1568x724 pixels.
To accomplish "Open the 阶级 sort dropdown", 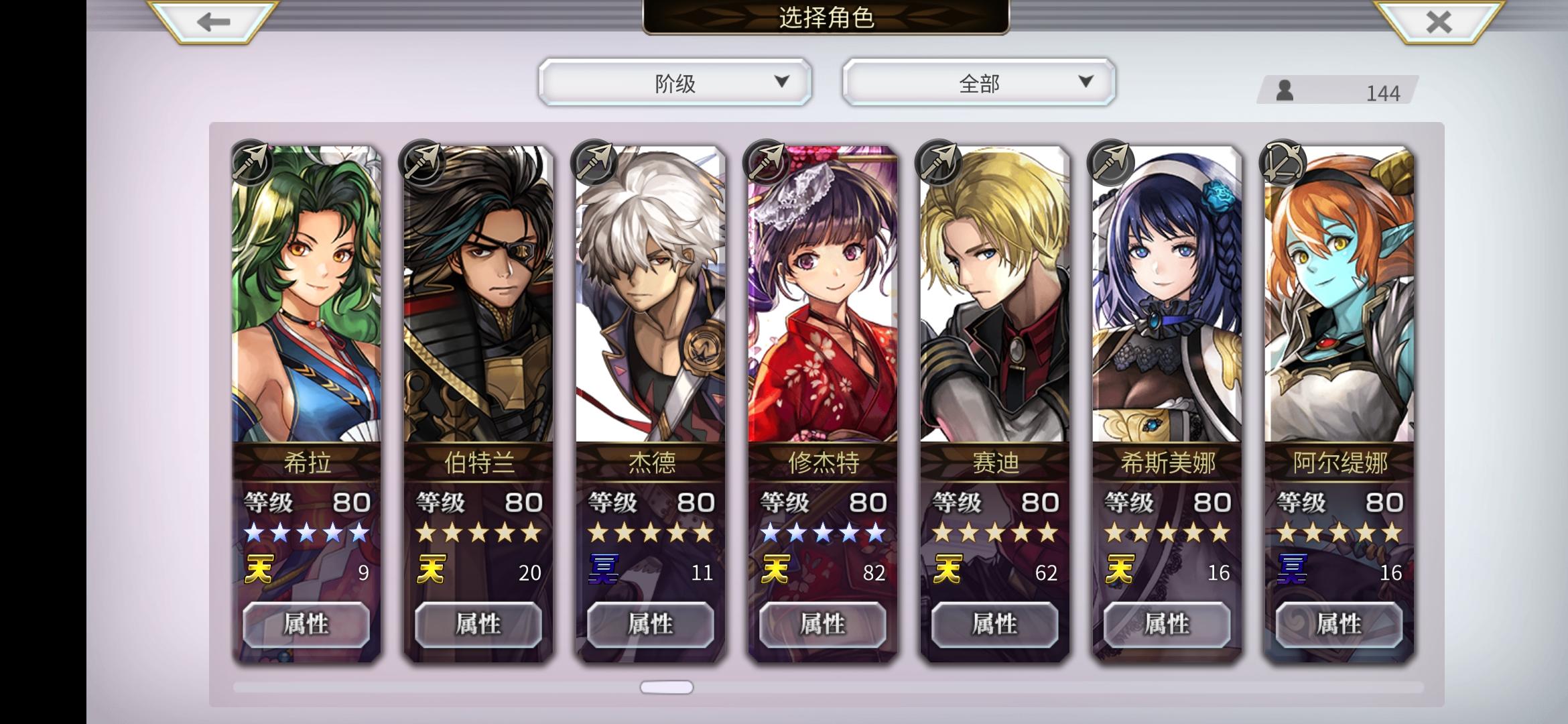I will tap(675, 82).
